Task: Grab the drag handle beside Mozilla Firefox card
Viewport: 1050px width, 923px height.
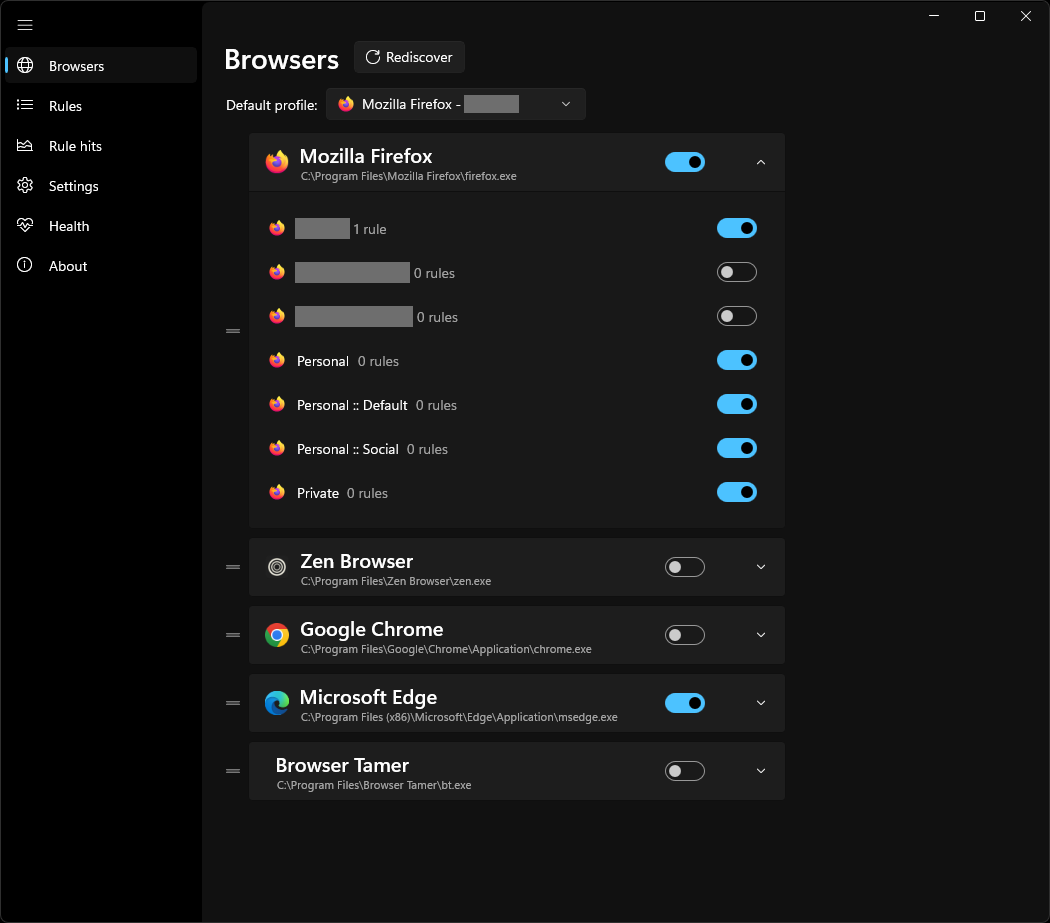Action: [x=233, y=331]
